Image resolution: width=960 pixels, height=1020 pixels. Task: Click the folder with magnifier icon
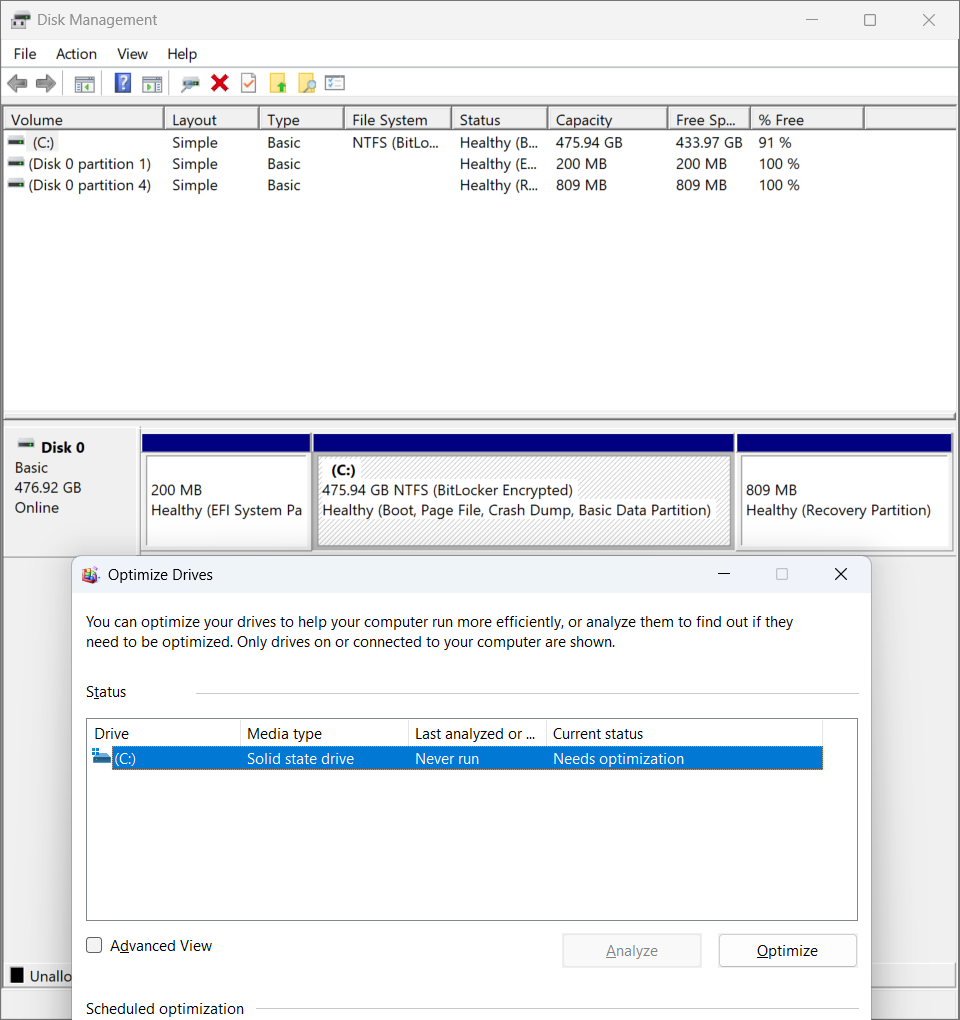click(306, 83)
